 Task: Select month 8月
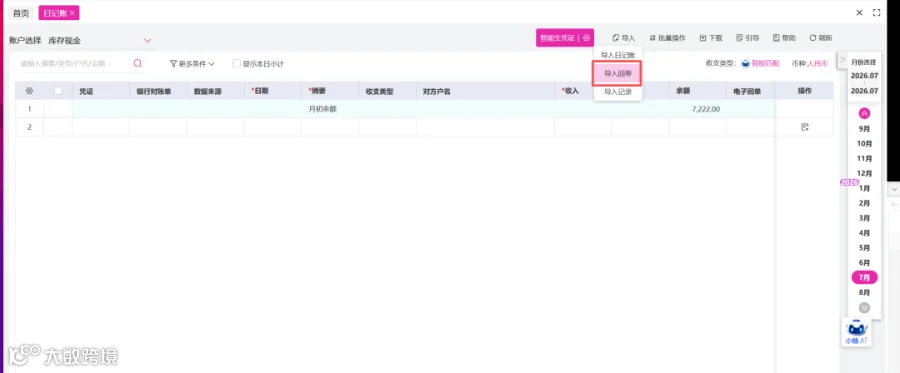(x=864, y=293)
